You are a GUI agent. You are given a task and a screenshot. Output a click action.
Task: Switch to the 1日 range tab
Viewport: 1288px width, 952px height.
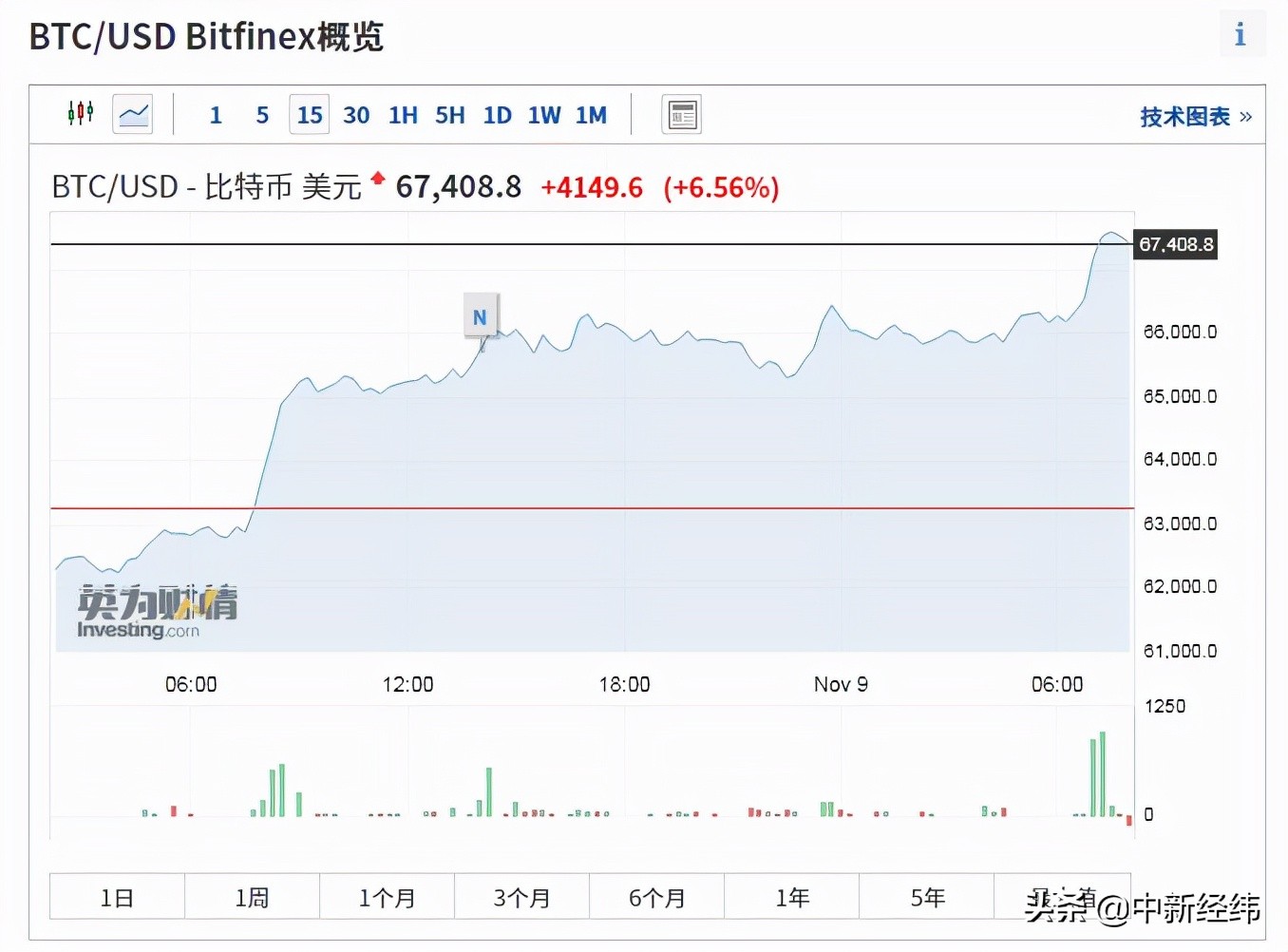pyautogui.click(x=116, y=896)
